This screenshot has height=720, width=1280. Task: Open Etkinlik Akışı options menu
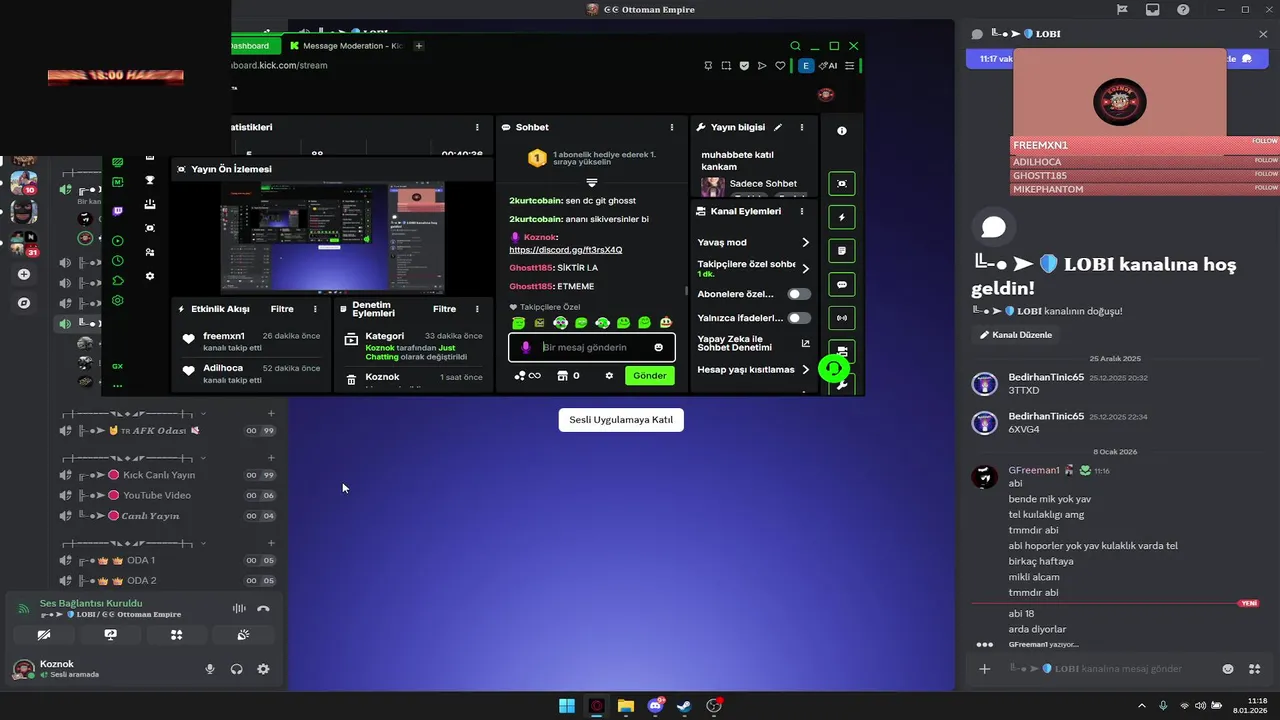pos(315,309)
